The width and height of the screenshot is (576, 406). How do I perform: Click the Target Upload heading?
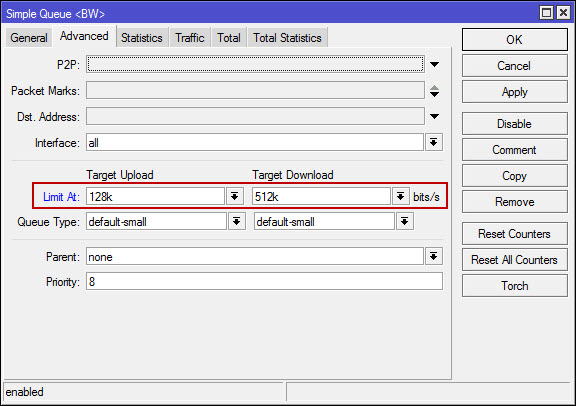coord(120,175)
